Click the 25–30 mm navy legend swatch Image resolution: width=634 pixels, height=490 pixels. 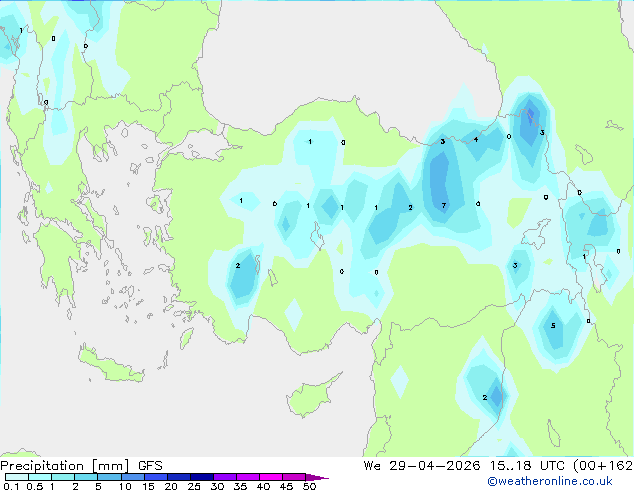click(201, 477)
